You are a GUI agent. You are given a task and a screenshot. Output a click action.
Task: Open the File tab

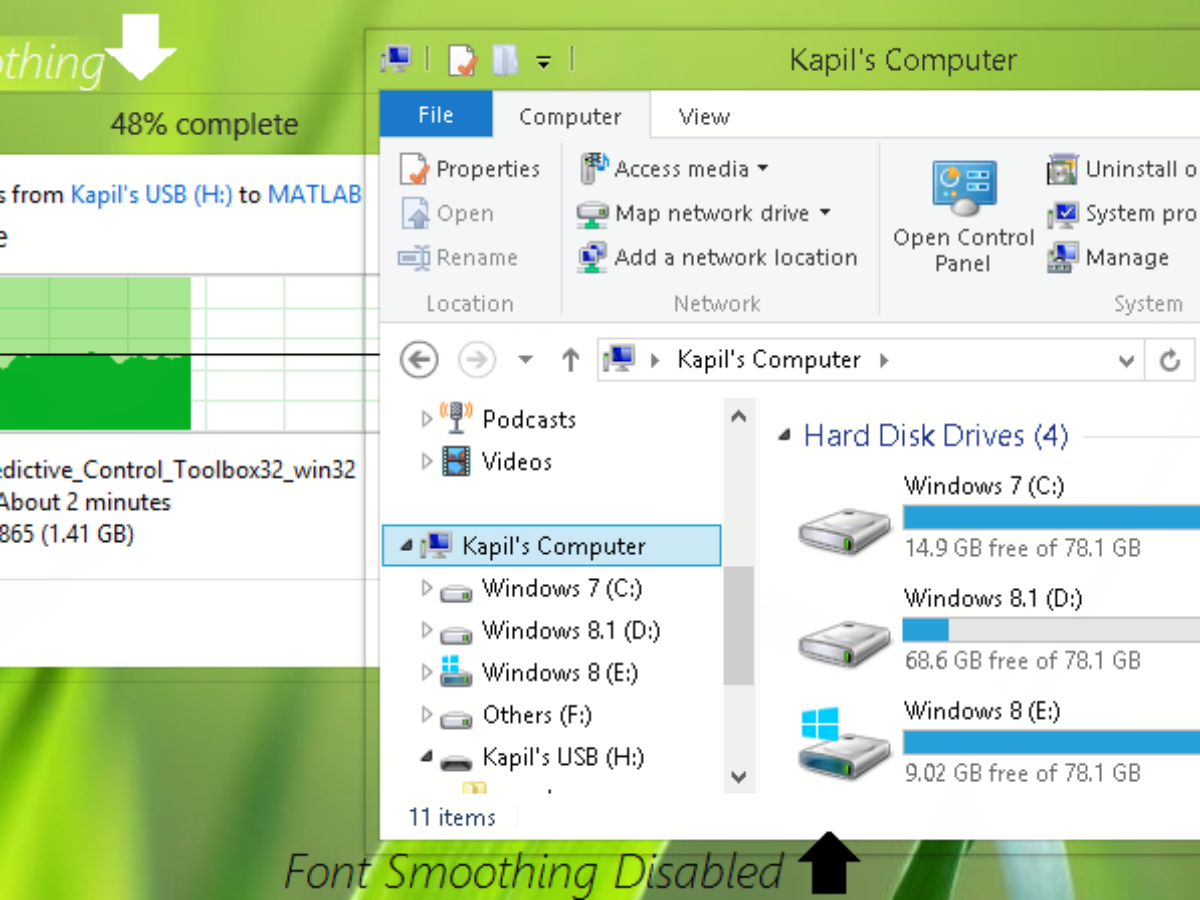tap(436, 115)
